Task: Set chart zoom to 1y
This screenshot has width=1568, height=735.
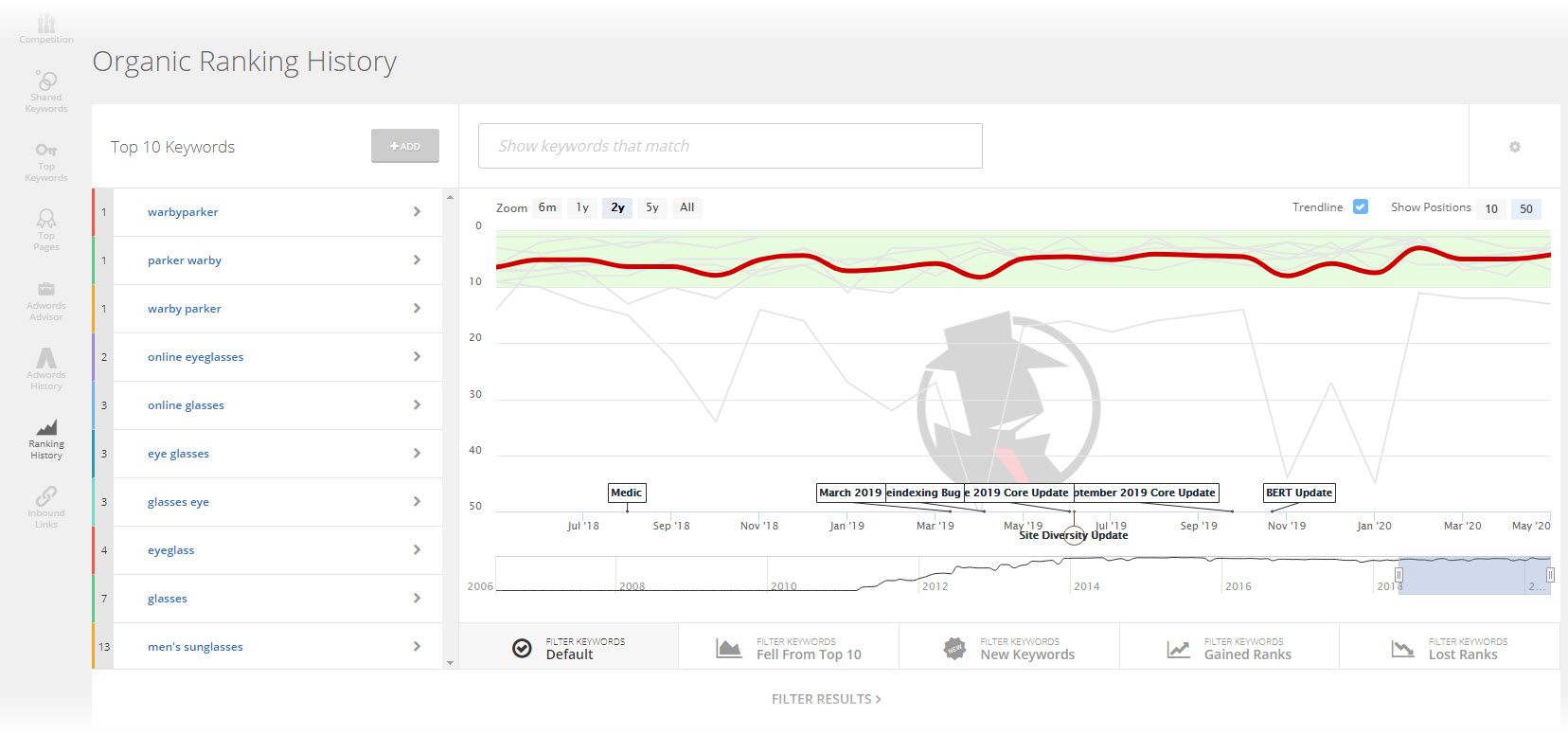Action: pyautogui.click(x=582, y=207)
